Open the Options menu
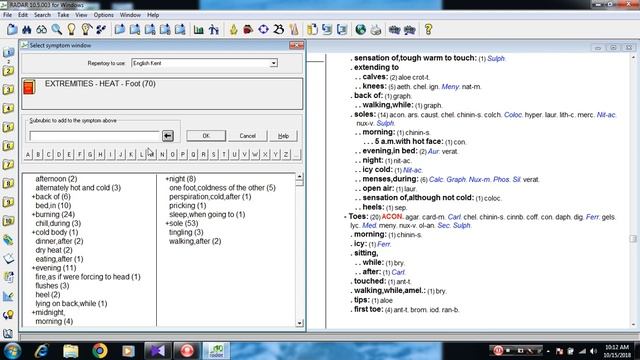Screen dimensions: 640x360 104,15
